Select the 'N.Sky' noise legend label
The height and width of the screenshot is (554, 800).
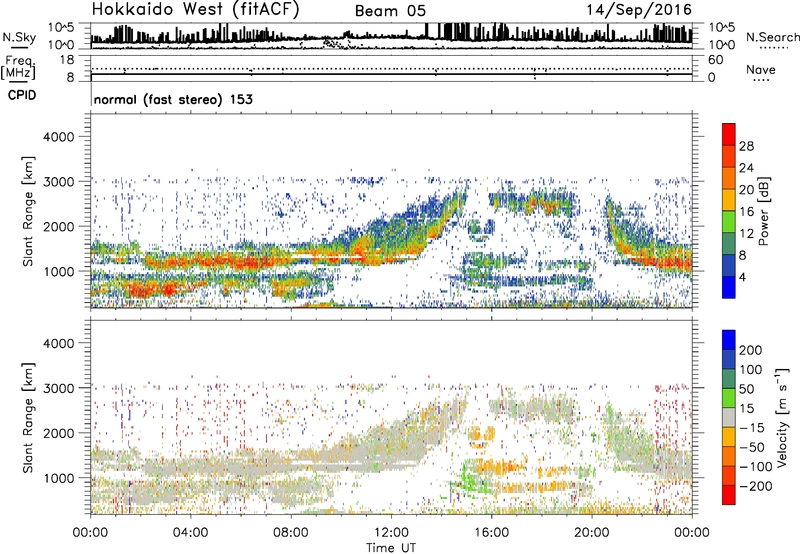pyautogui.click(x=19, y=37)
